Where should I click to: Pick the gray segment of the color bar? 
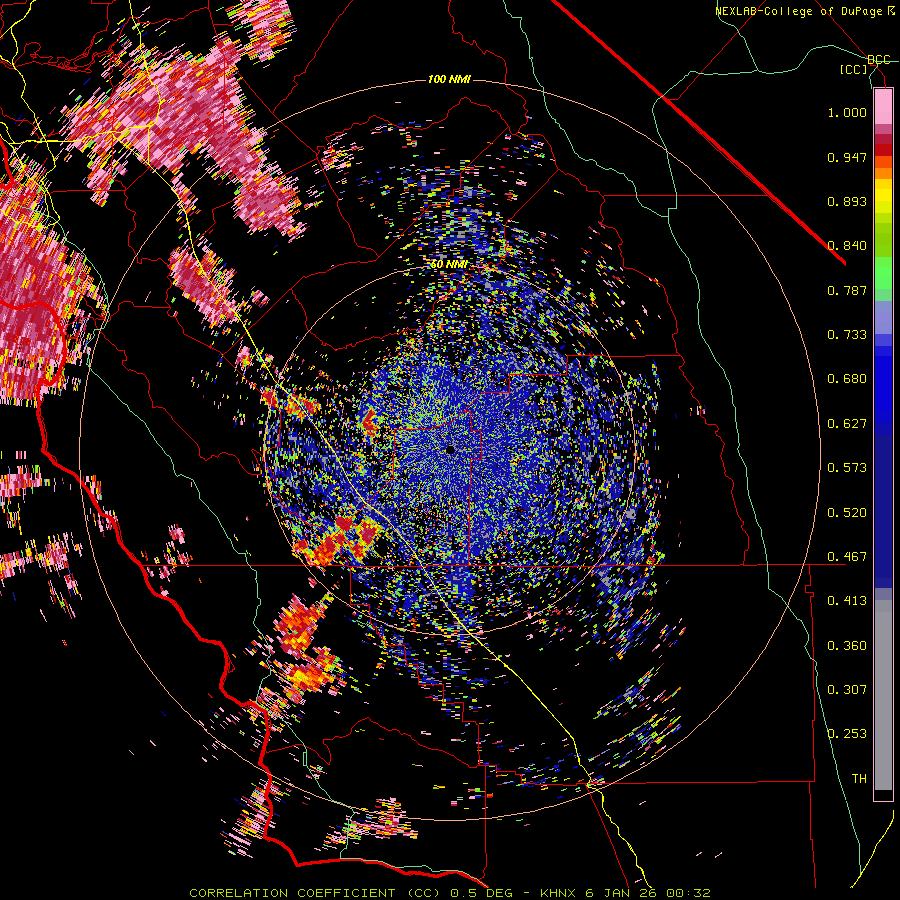(883, 695)
